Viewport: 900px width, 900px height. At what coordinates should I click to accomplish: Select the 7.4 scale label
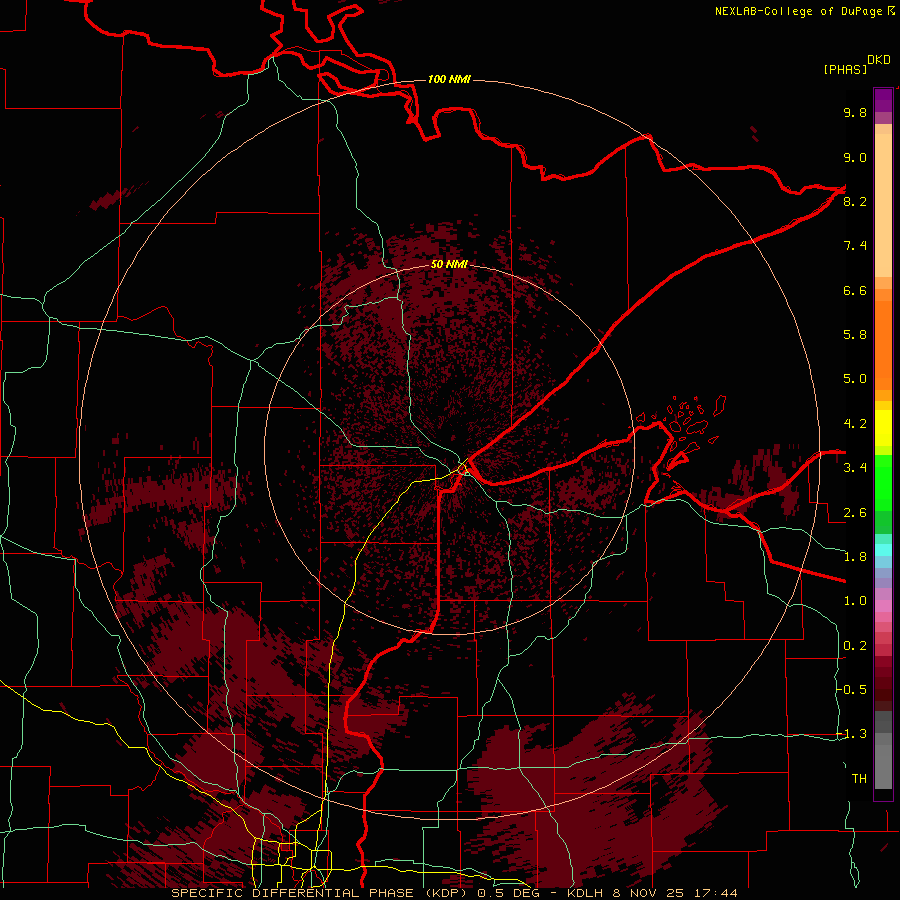tap(855, 246)
